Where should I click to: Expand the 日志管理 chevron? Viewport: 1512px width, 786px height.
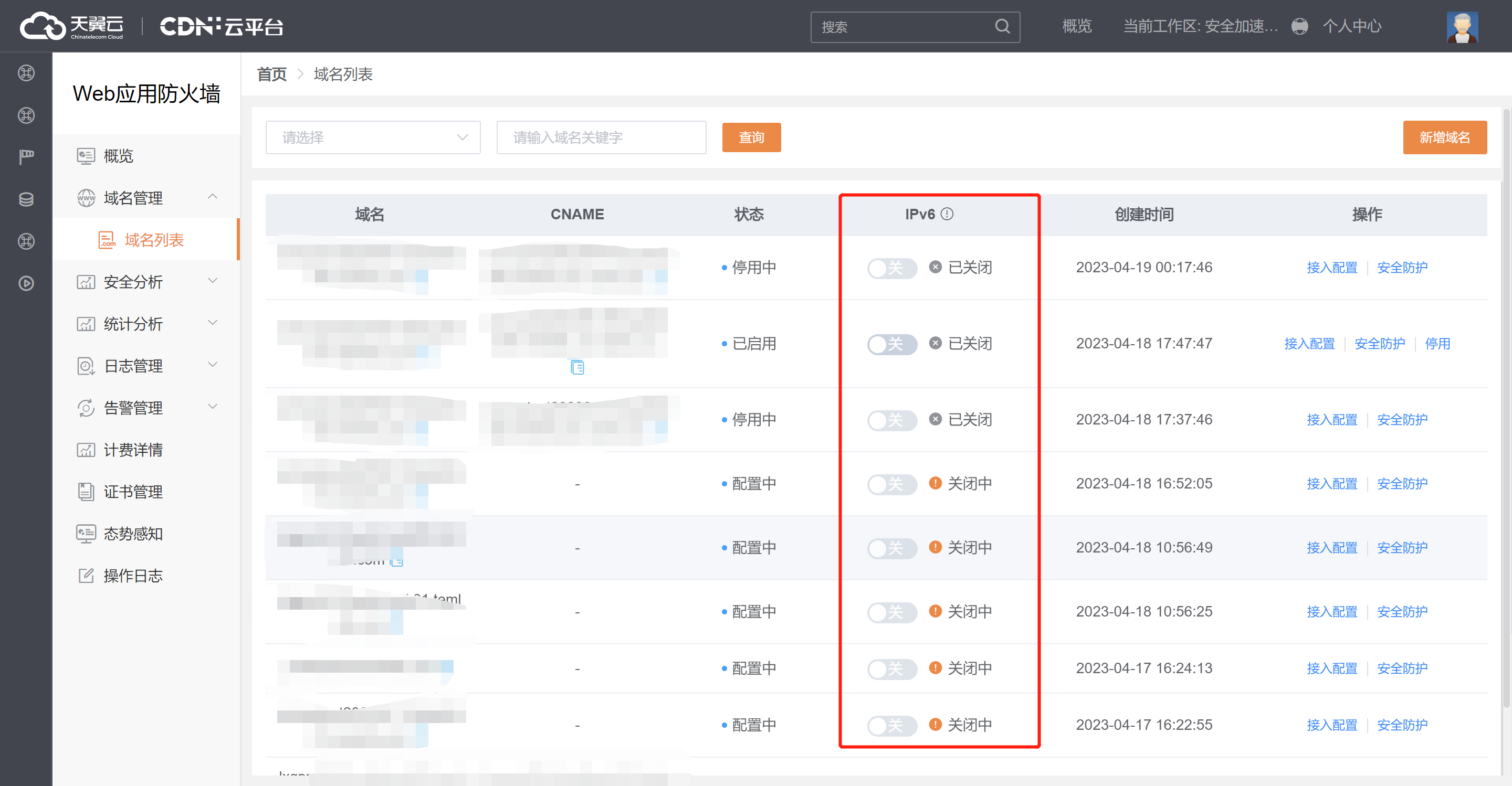213,365
